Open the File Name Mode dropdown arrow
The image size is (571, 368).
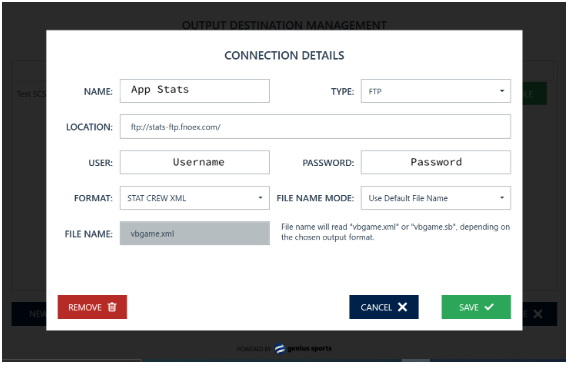click(502, 198)
